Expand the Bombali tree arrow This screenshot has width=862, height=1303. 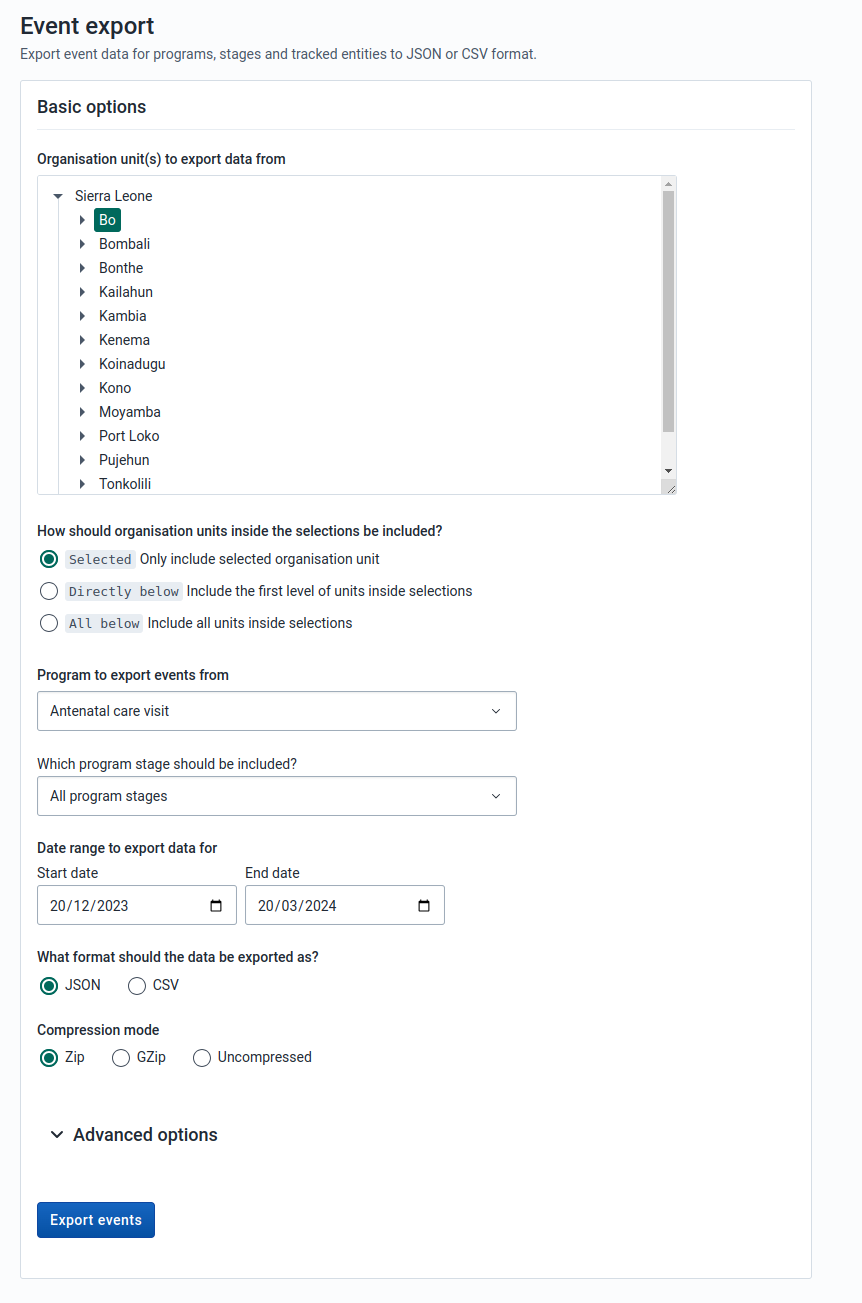(x=83, y=244)
